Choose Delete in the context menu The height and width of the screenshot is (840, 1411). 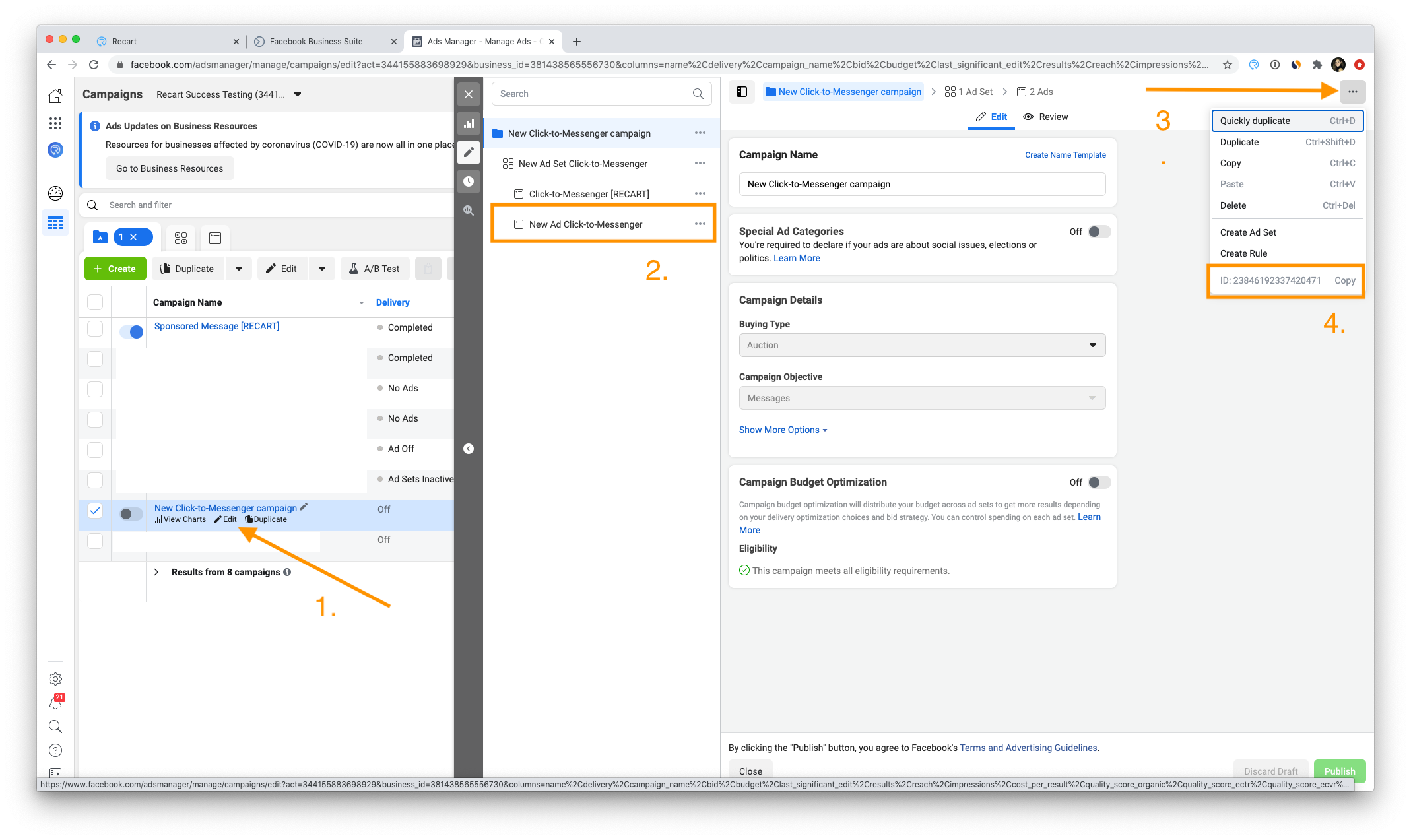pos(1287,205)
